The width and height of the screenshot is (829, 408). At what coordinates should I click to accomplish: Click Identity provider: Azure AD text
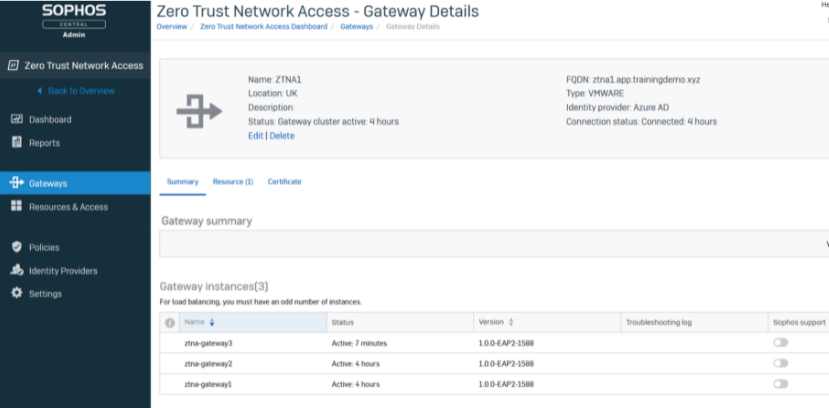click(619, 108)
